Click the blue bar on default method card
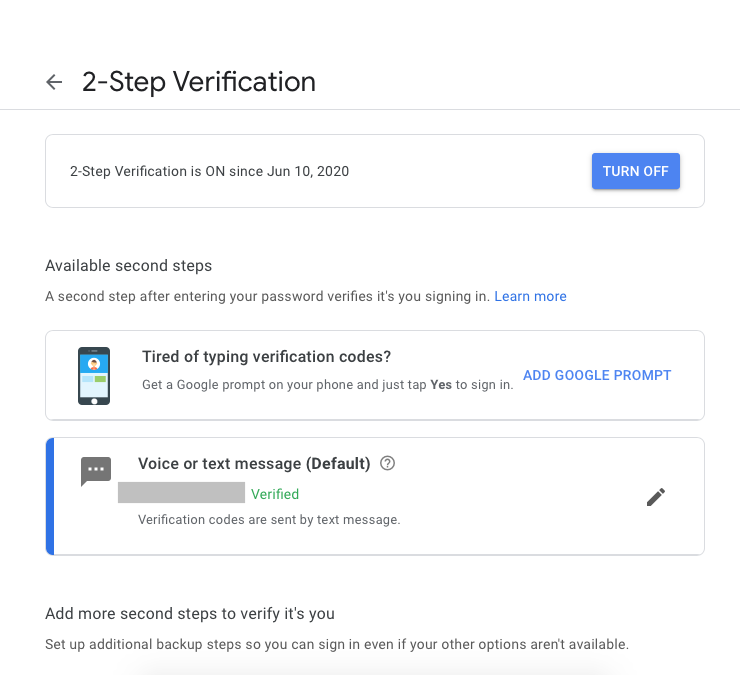Image resolution: width=740 pixels, height=675 pixels. (50, 496)
